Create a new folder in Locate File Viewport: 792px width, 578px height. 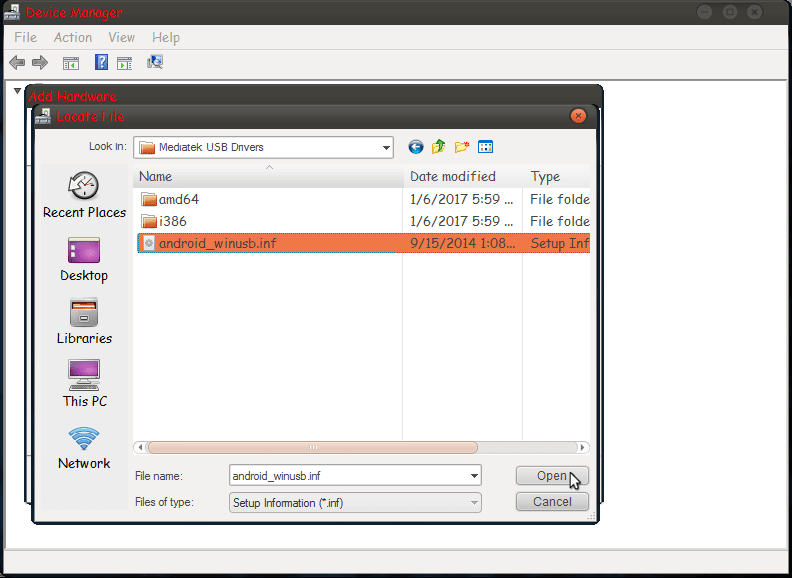pyautogui.click(x=462, y=147)
